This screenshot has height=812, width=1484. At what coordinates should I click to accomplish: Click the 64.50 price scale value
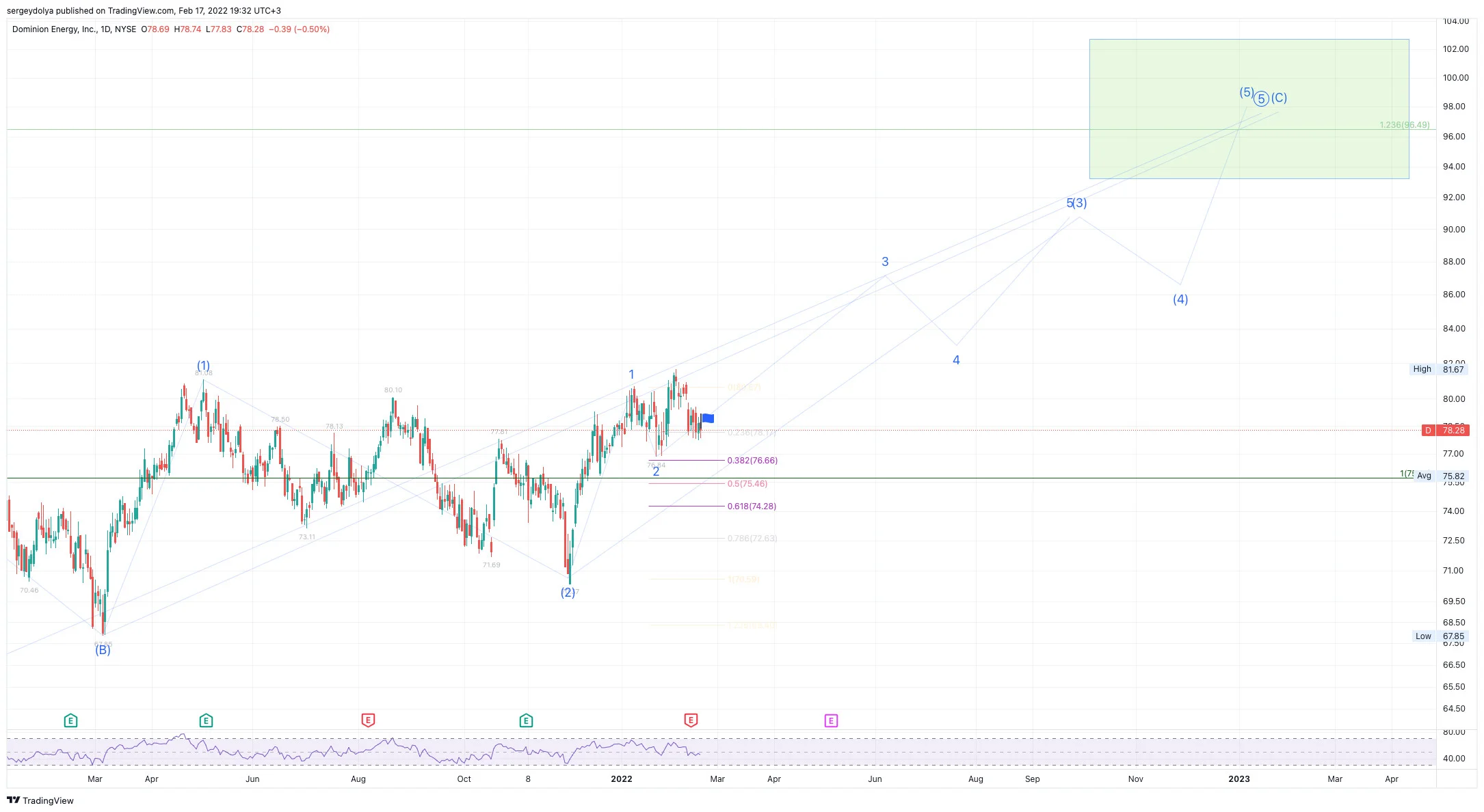[x=1455, y=709]
